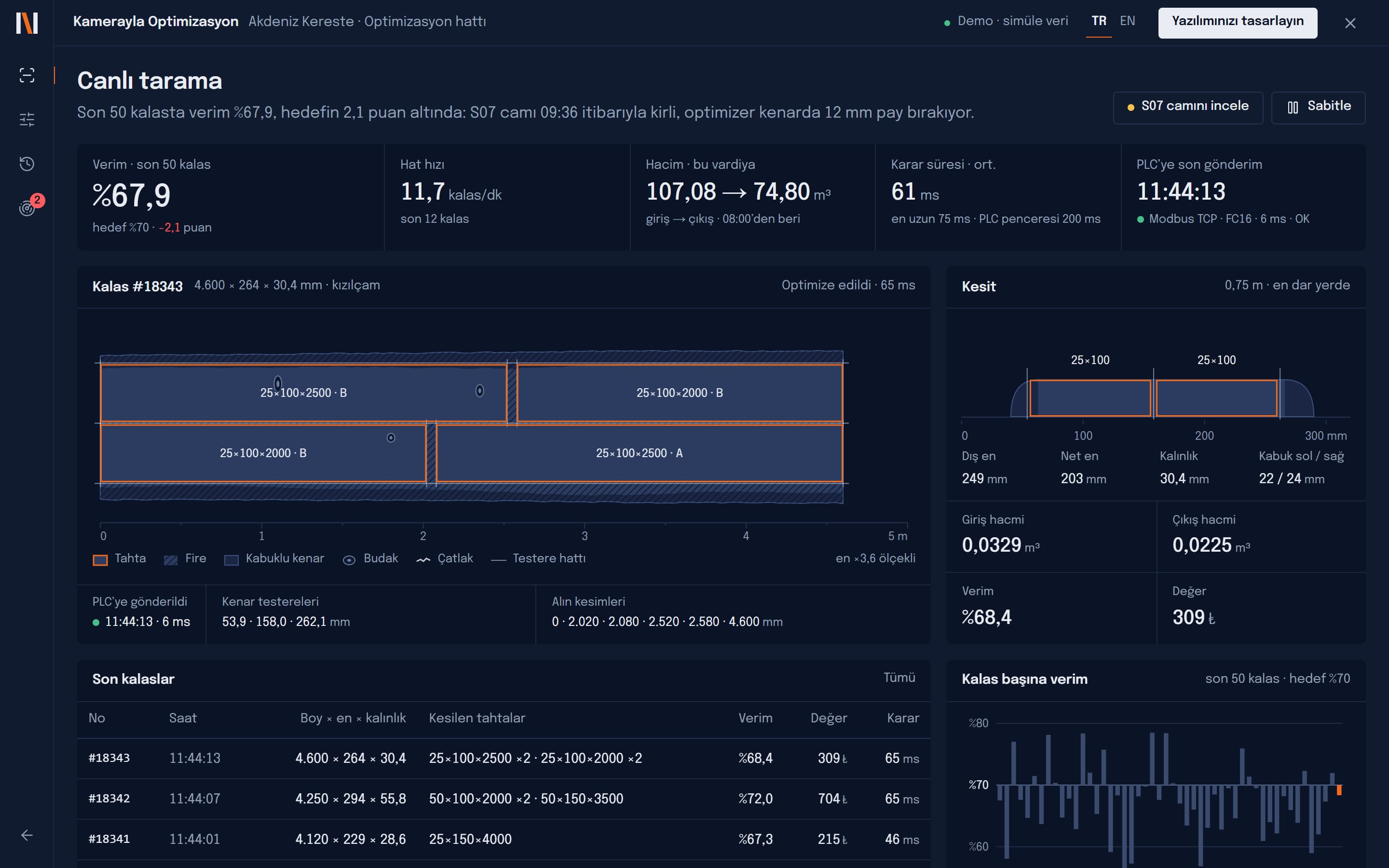
Task: Click the pause icon in the Sabitle button
Action: tap(1293, 108)
